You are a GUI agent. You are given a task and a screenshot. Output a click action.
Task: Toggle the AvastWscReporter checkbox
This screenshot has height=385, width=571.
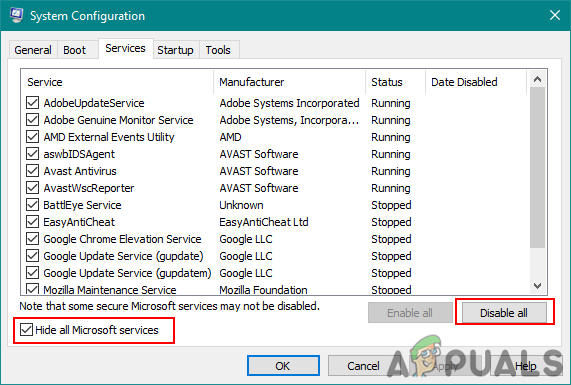(32, 188)
